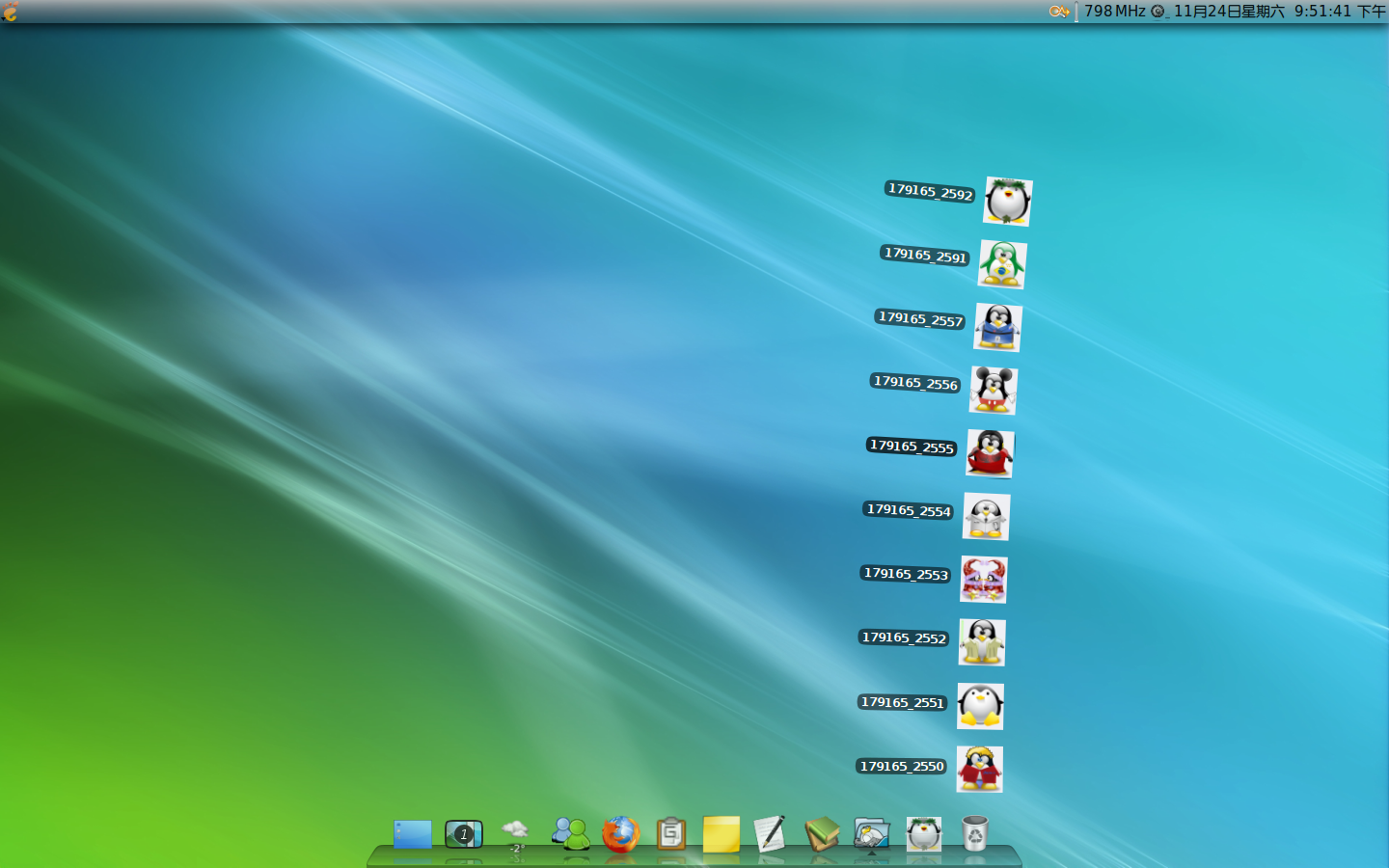1389x868 pixels.
Task: Select the 179165_2591 penguin thumbnail
Action: 1002,264
